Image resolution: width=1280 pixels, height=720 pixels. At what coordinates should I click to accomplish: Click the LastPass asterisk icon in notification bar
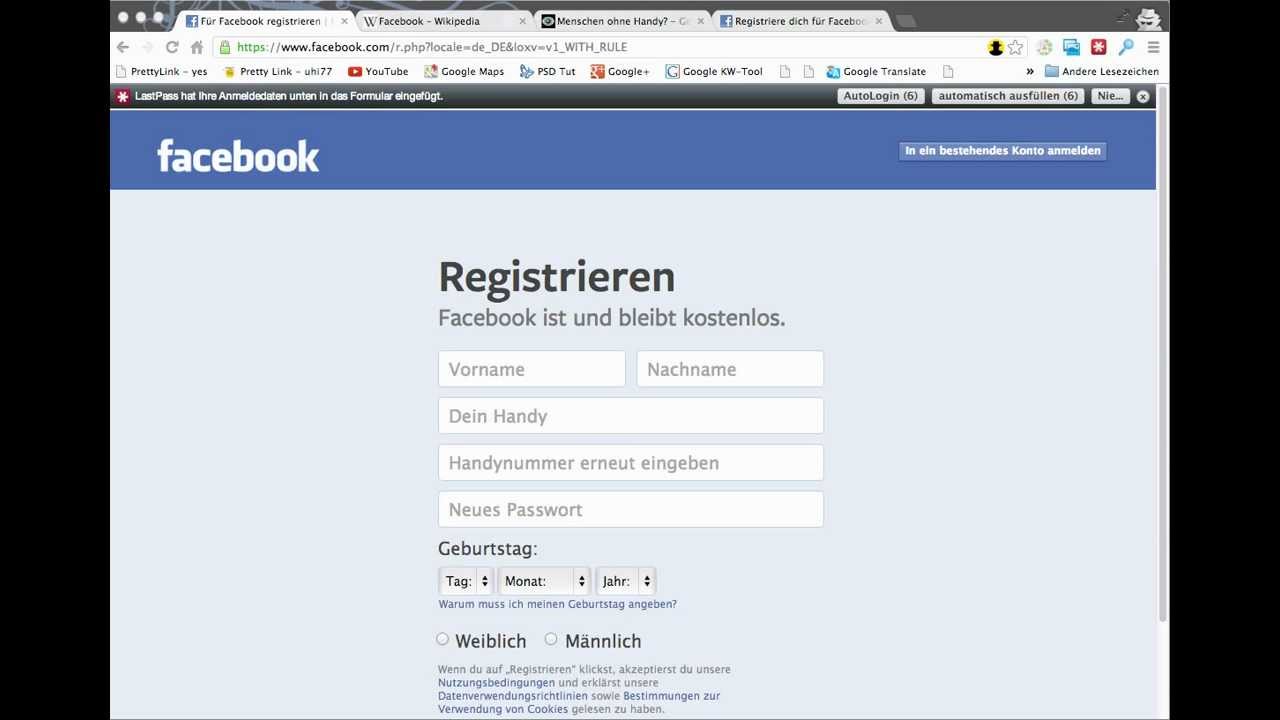coord(123,96)
